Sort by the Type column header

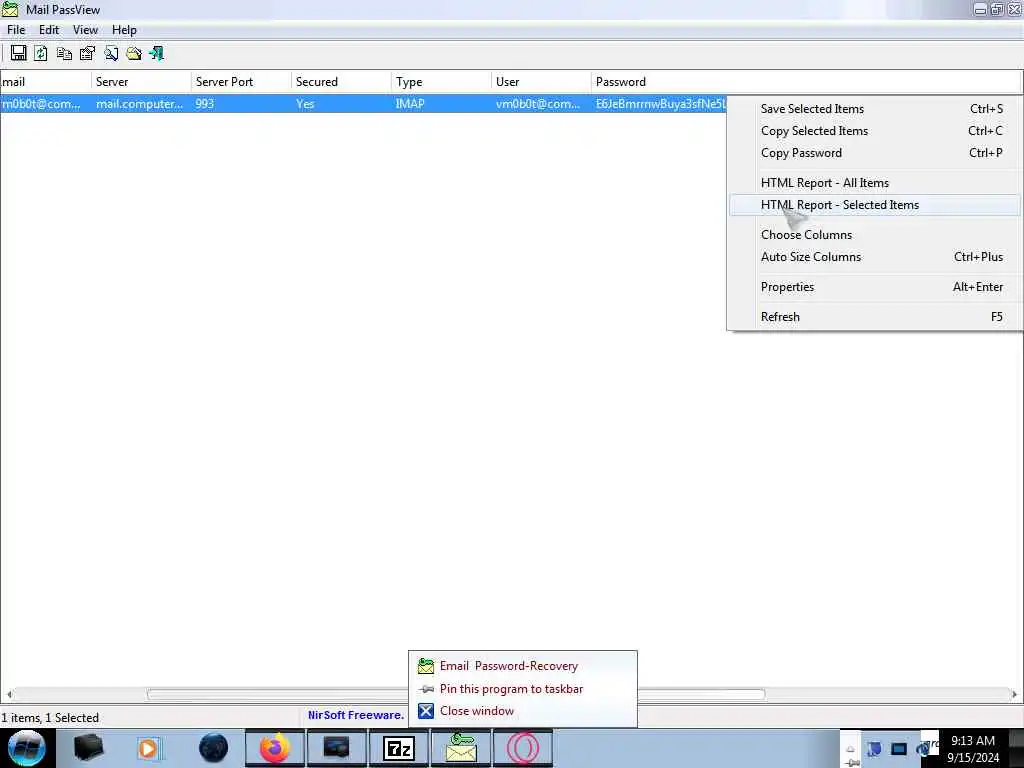(441, 82)
